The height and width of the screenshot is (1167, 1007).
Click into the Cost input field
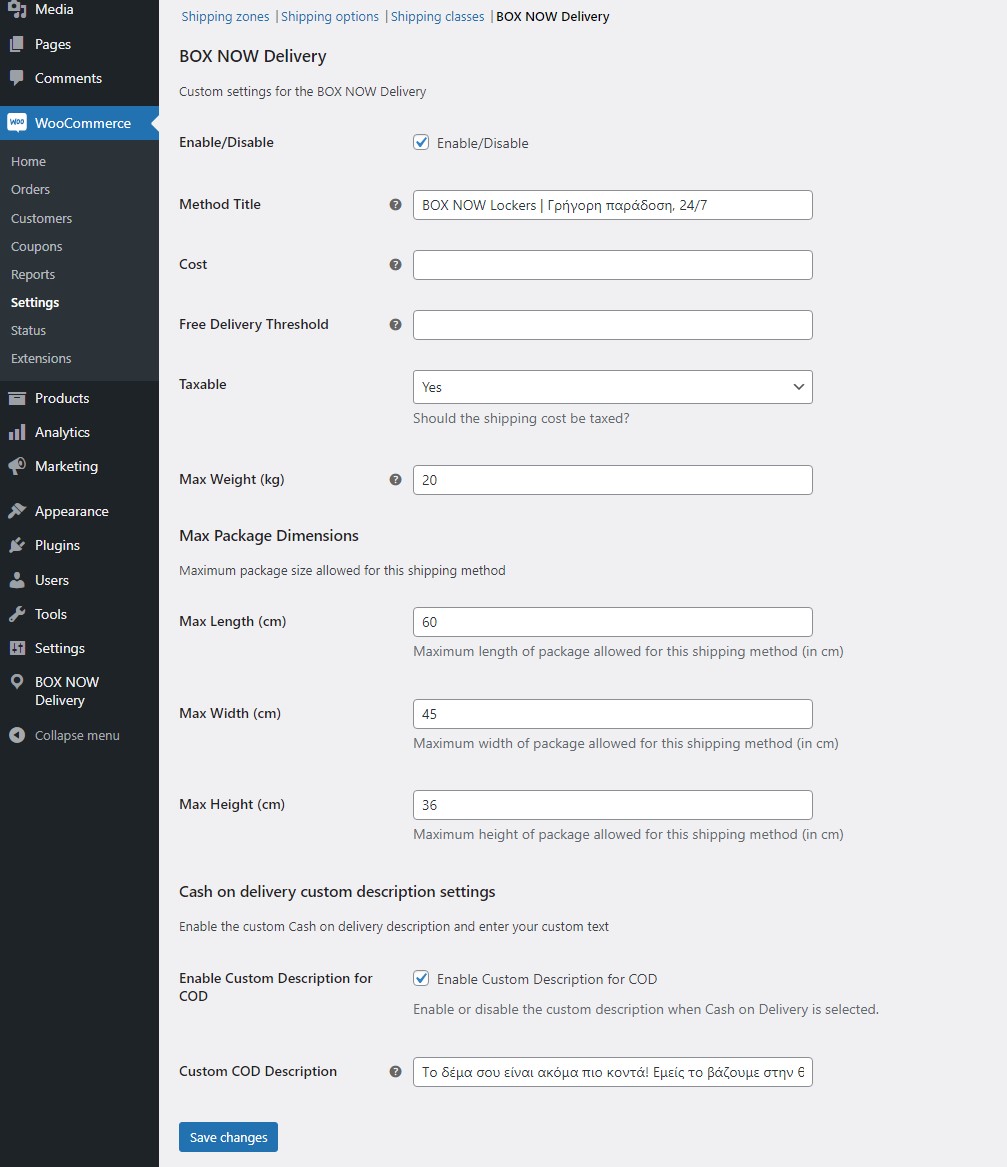point(612,265)
